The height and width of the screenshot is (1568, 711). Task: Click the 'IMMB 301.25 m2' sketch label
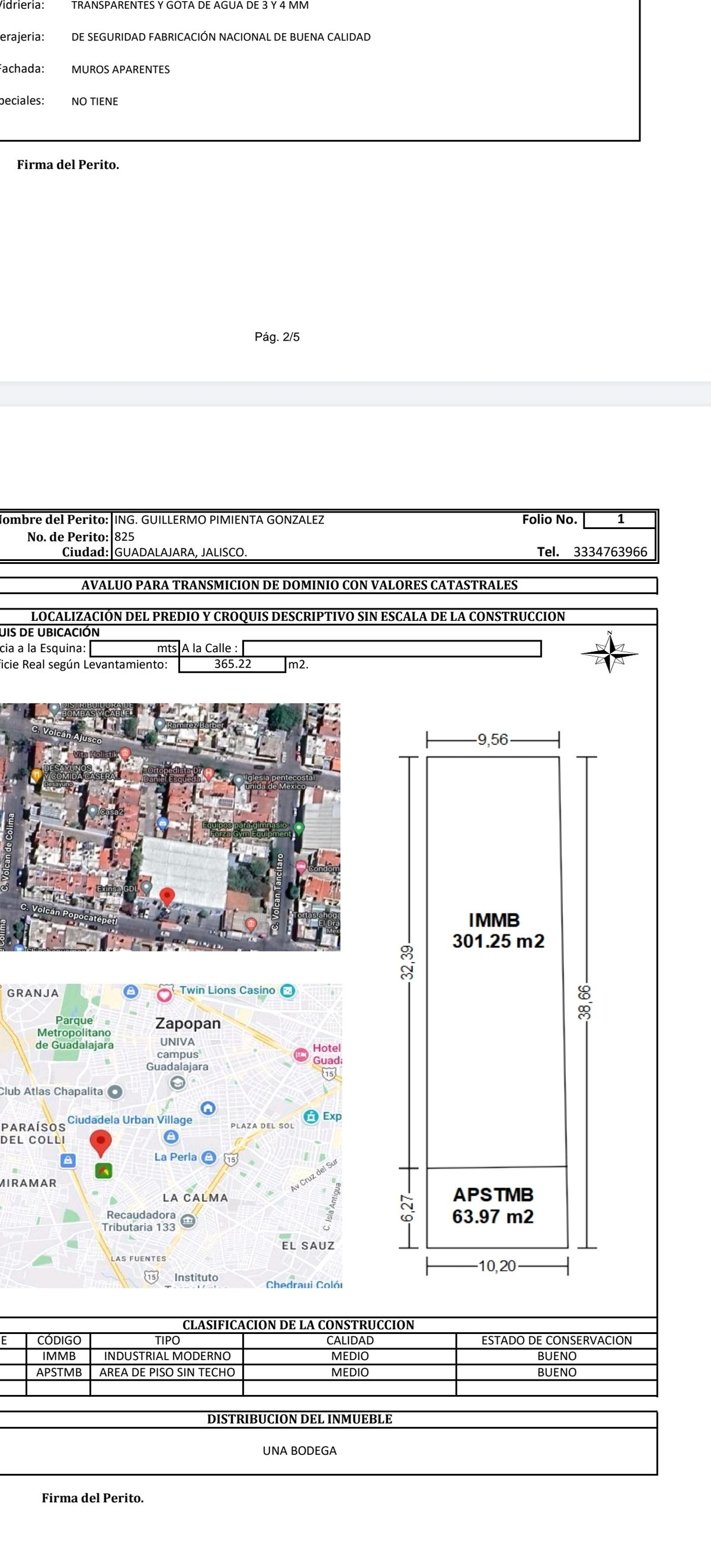click(497, 930)
